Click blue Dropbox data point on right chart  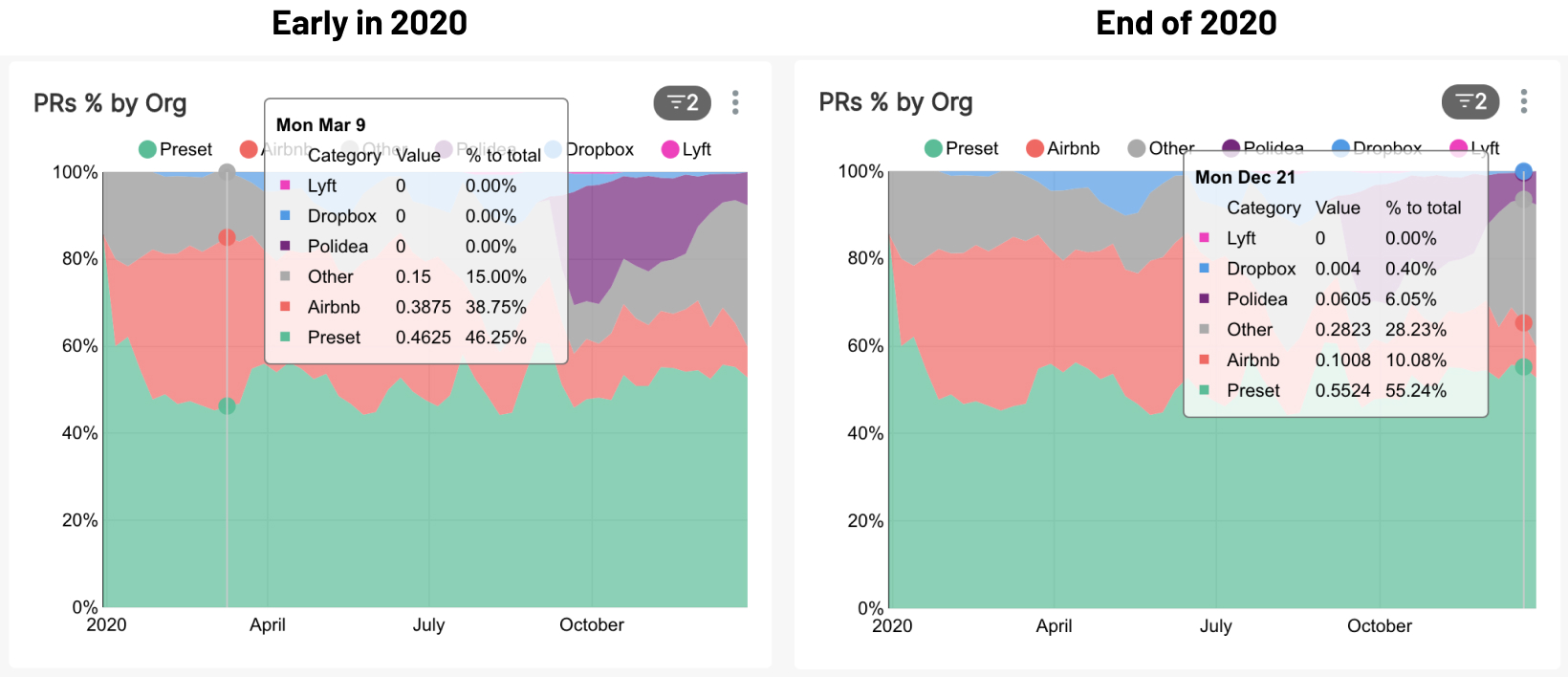click(x=1524, y=172)
